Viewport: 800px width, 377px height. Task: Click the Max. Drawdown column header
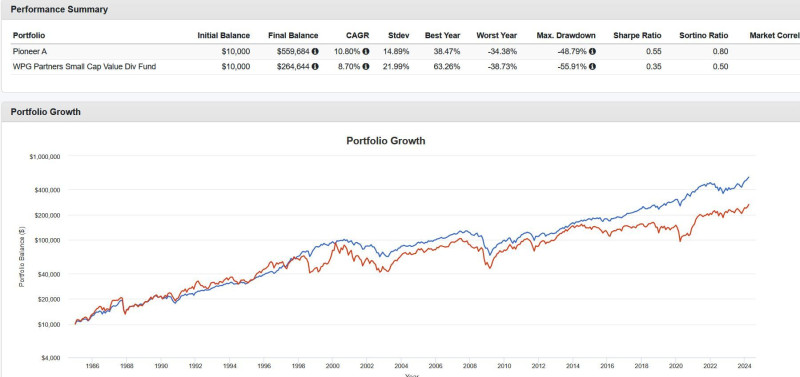(566, 36)
